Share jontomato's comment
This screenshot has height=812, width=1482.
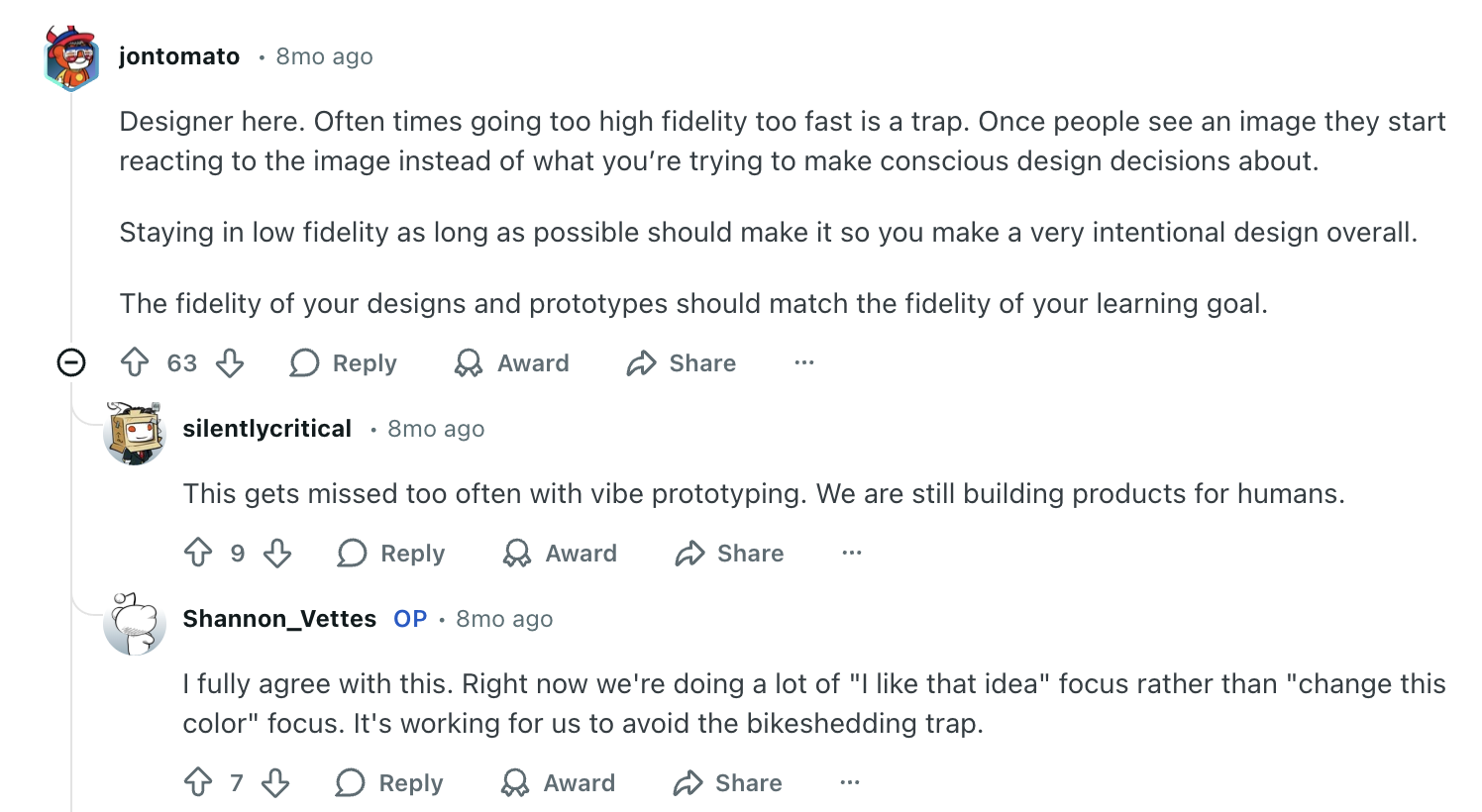click(x=682, y=363)
